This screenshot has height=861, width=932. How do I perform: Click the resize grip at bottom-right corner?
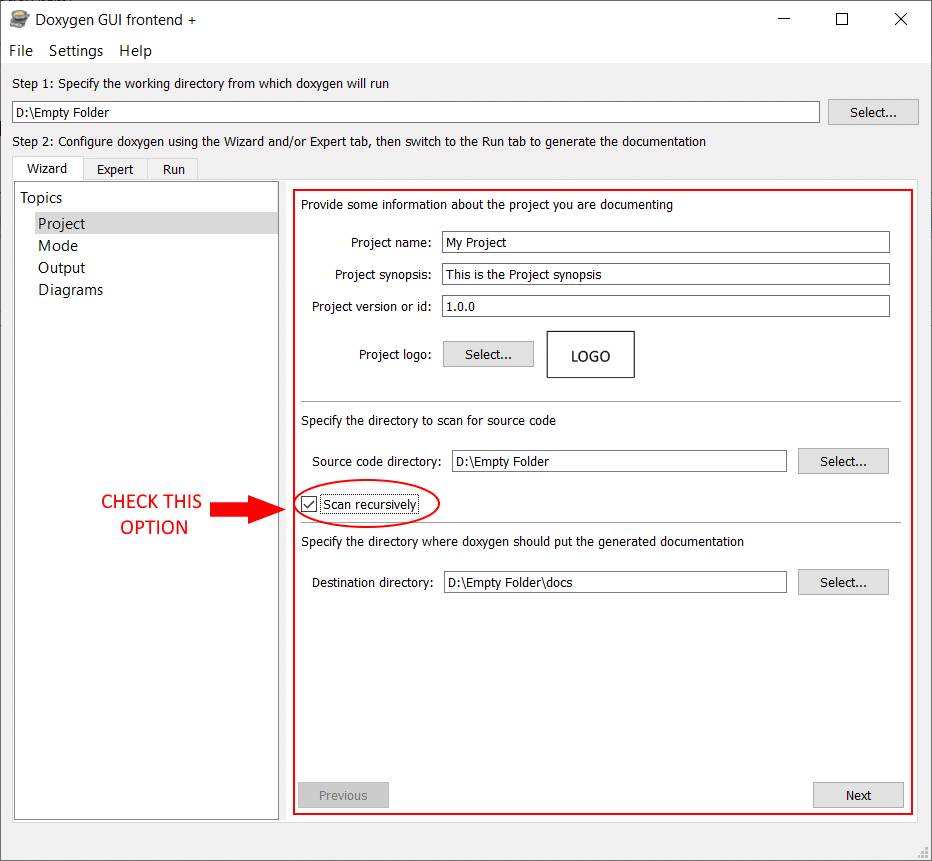(x=922, y=852)
